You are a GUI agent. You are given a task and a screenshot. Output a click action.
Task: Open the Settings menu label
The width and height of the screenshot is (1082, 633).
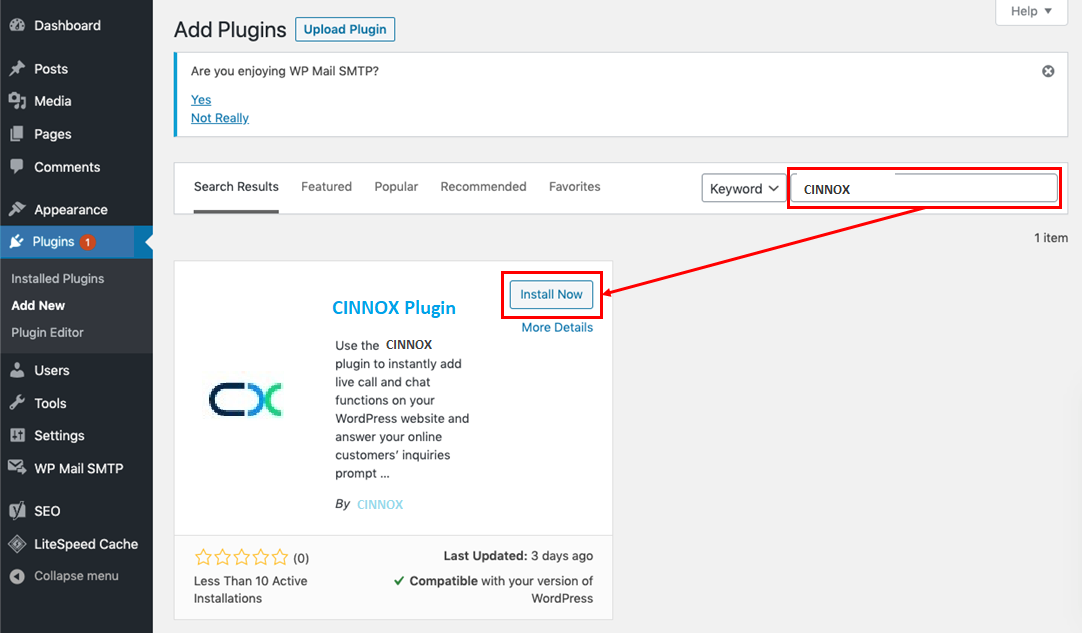(59, 436)
